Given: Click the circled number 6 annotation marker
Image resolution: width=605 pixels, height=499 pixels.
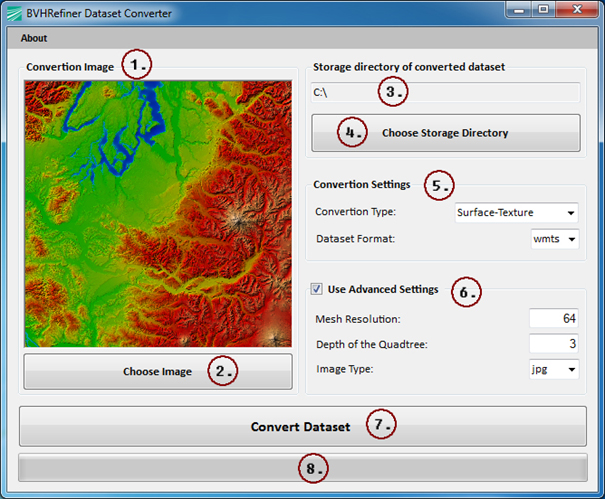Looking at the screenshot, I should tap(465, 292).
